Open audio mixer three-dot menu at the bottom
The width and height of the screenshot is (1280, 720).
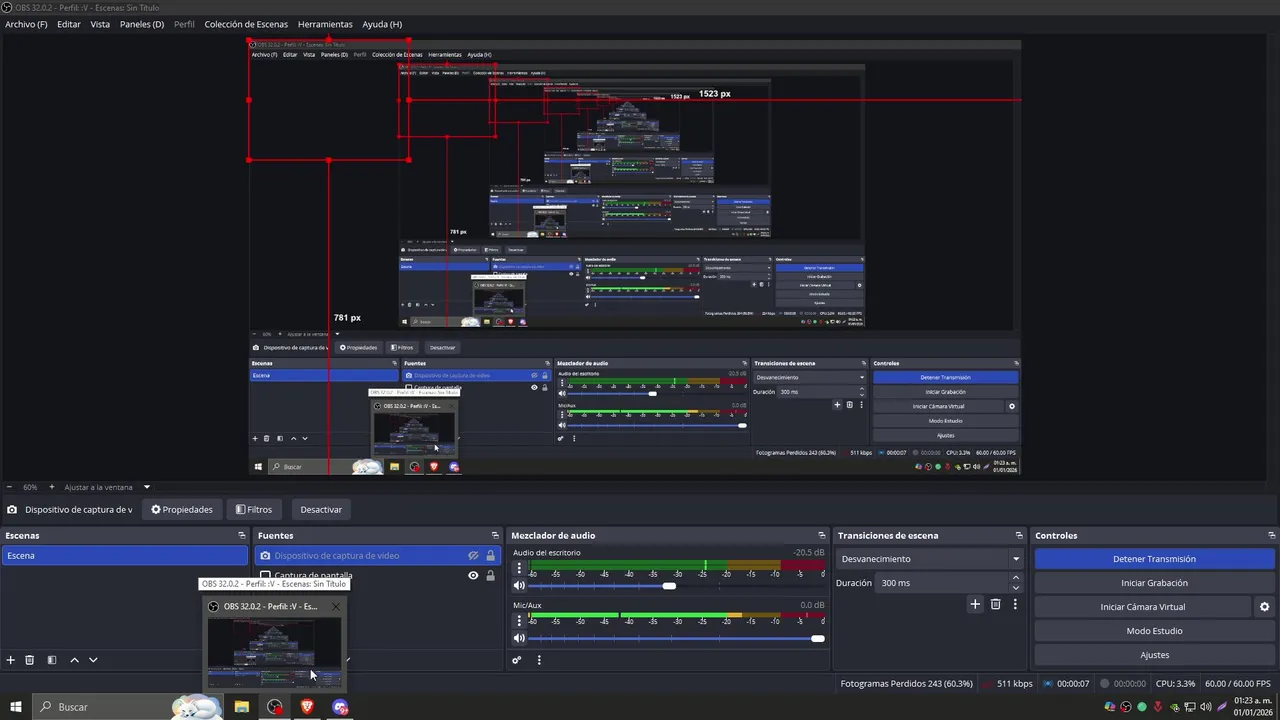pyautogui.click(x=539, y=660)
